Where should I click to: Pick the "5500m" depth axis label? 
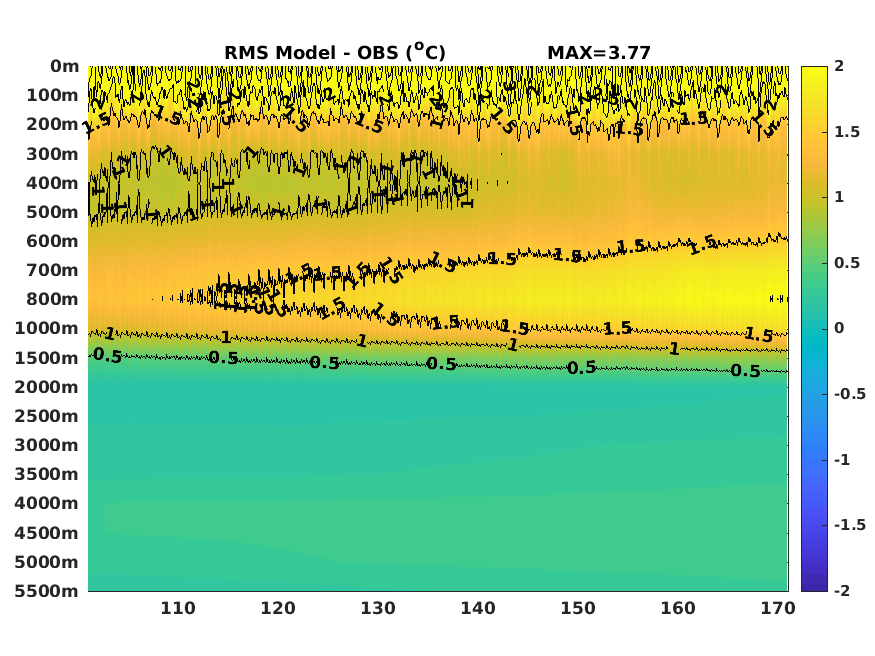47,591
